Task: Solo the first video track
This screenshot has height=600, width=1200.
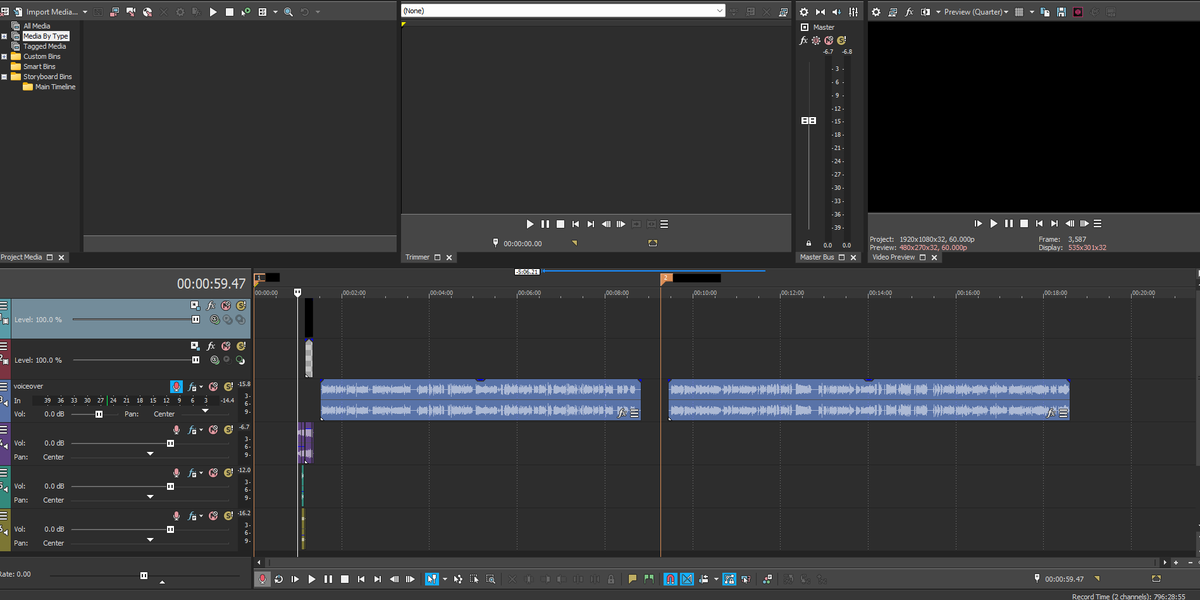Action: (x=241, y=305)
